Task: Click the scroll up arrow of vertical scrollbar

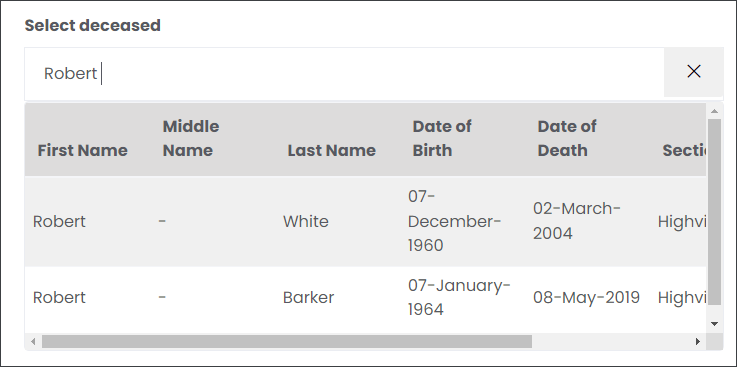Action: pyautogui.click(x=714, y=111)
